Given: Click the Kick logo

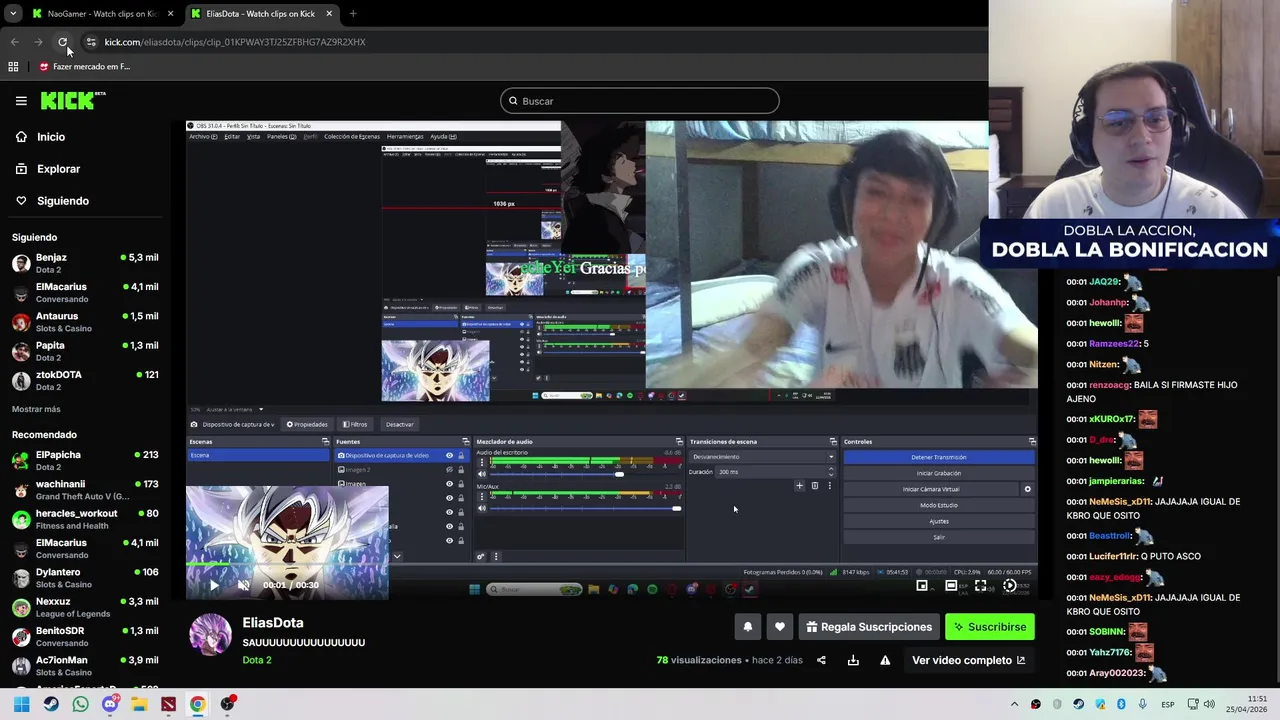Looking at the screenshot, I should (72, 100).
